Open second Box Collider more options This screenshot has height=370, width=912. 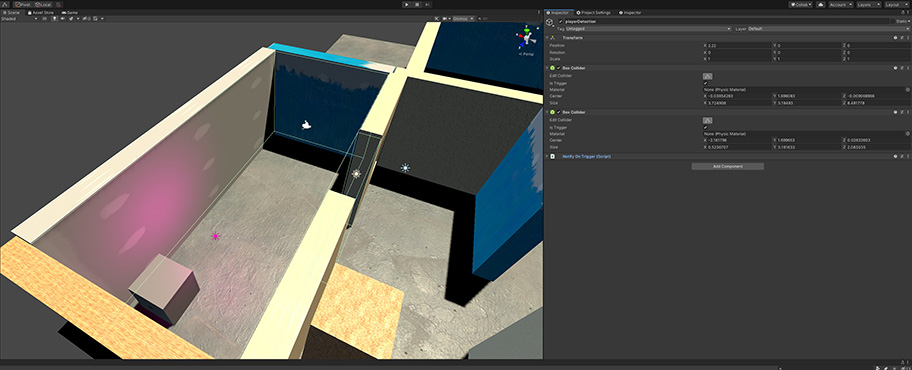(x=908, y=112)
